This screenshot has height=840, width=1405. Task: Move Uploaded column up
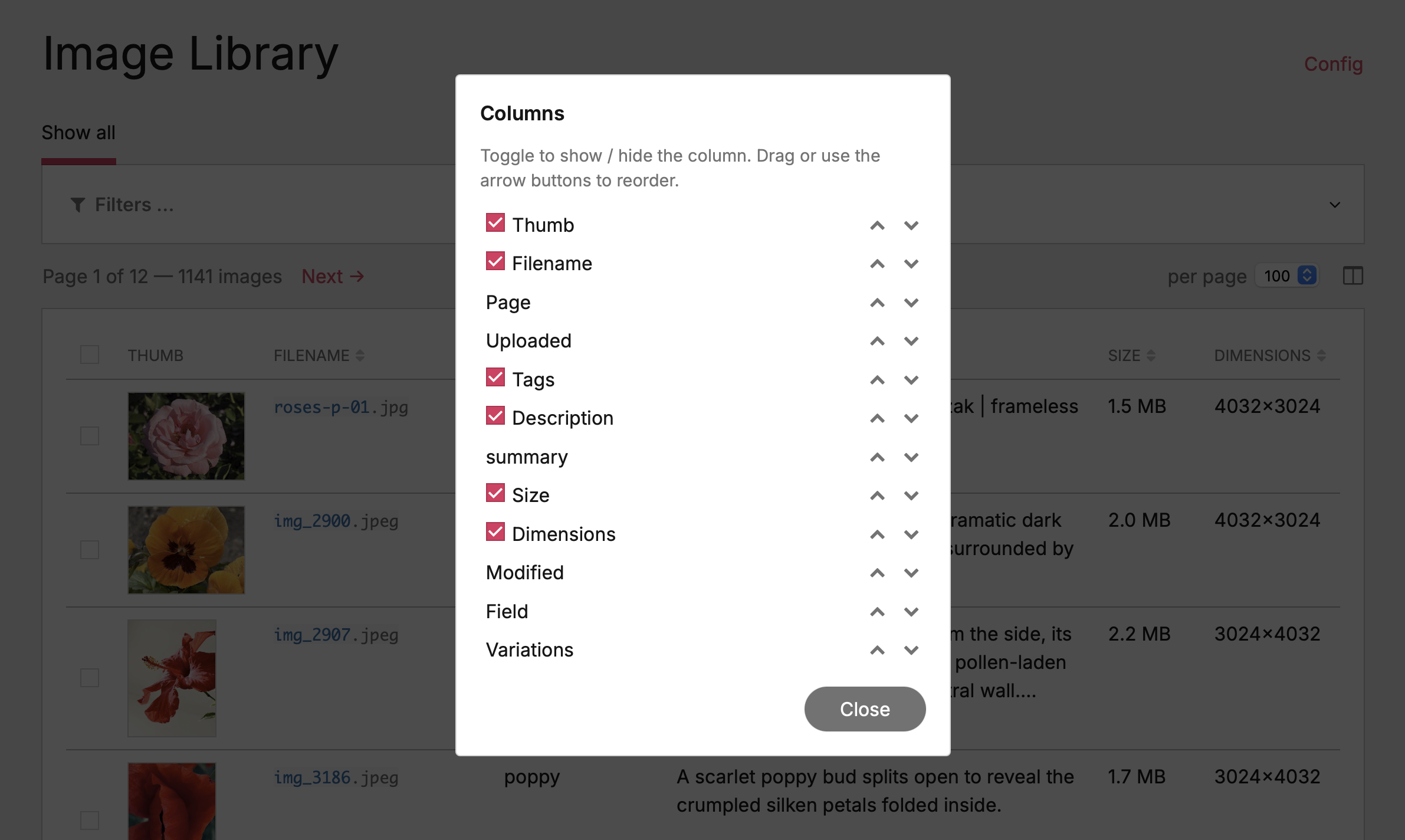(x=877, y=341)
